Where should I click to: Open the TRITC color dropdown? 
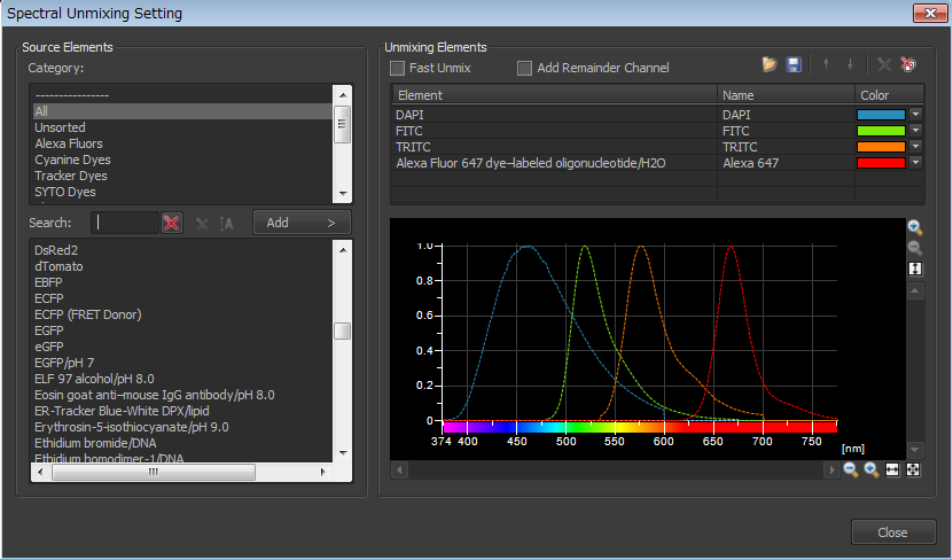pyautogui.click(x=916, y=146)
